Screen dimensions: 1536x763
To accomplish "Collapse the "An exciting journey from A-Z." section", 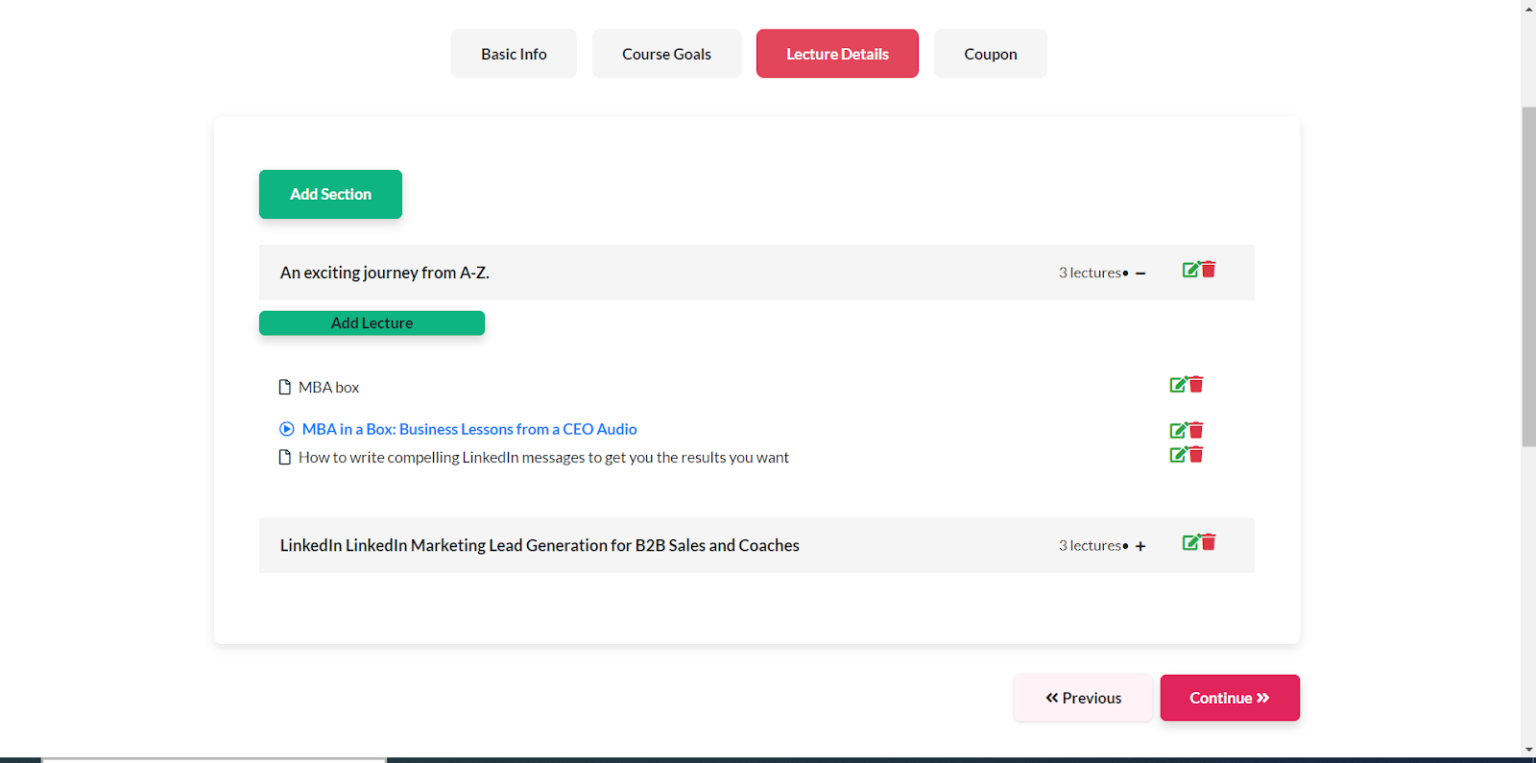I will tap(1140, 272).
